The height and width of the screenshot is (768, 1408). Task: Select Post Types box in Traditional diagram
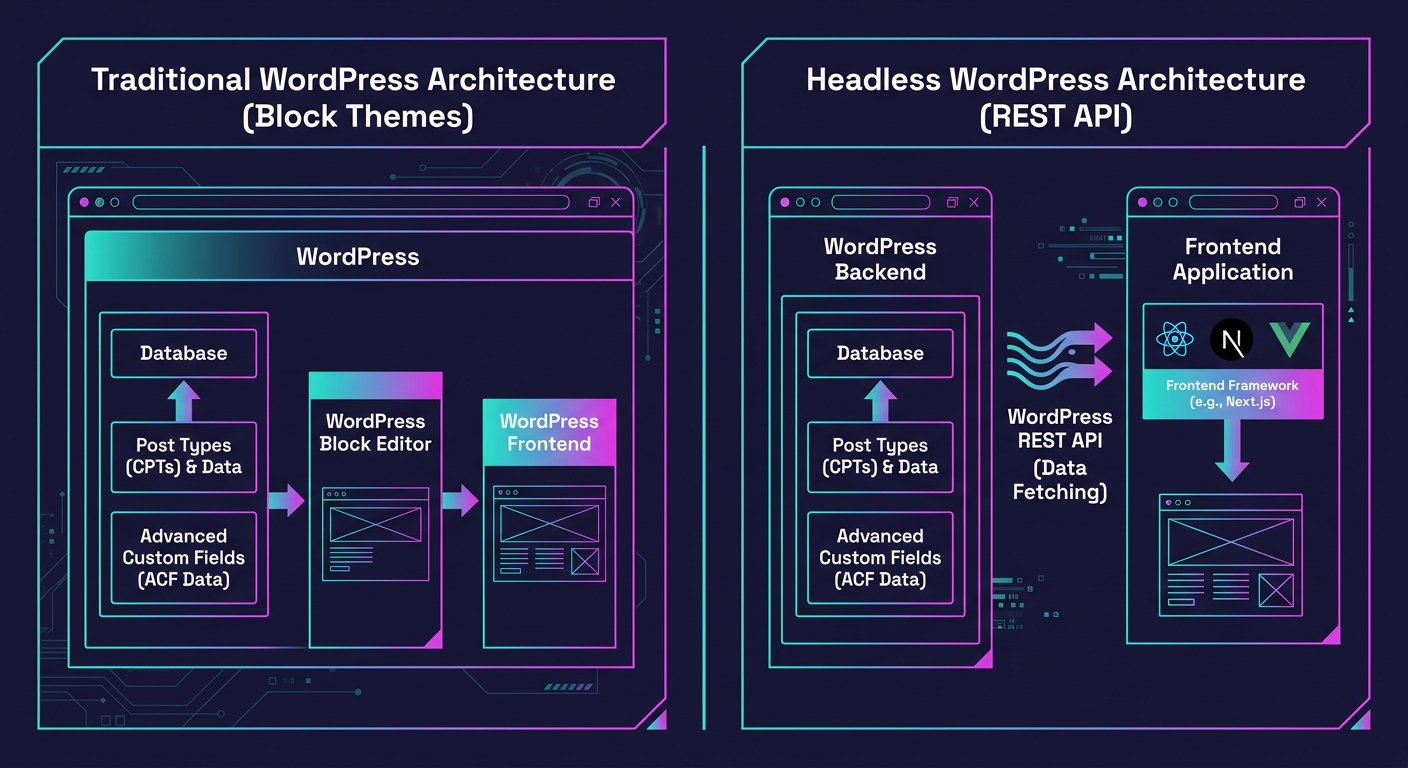[183, 457]
